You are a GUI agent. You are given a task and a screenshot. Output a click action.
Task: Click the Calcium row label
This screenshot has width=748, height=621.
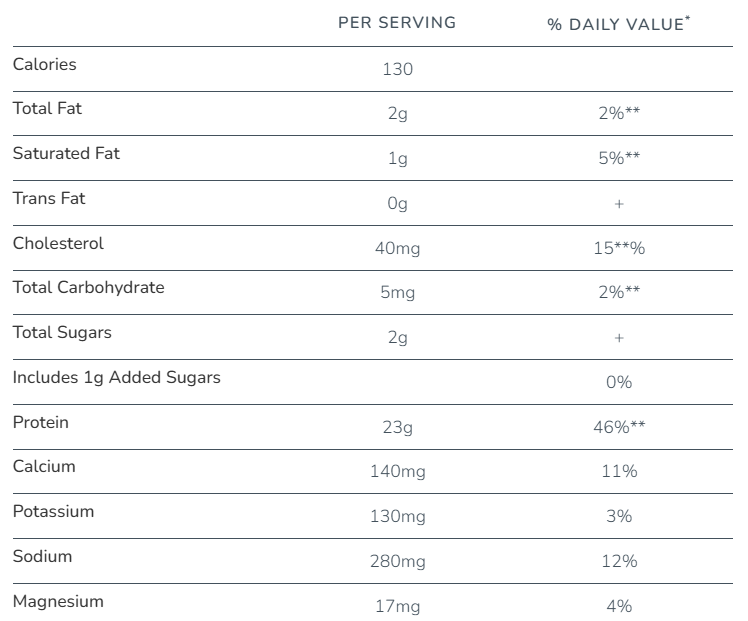(44, 466)
